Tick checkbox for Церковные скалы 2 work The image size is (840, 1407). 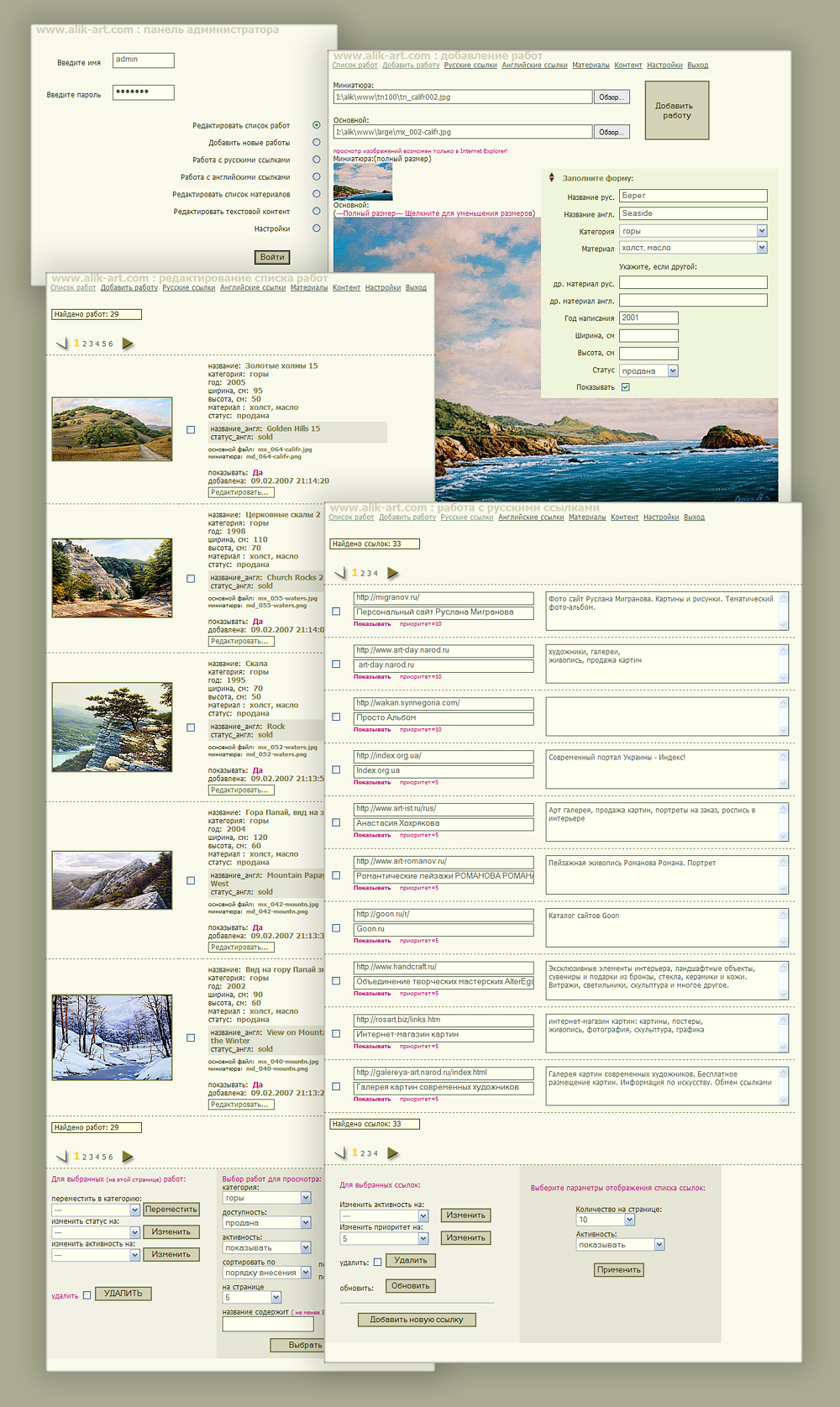click(191, 579)
